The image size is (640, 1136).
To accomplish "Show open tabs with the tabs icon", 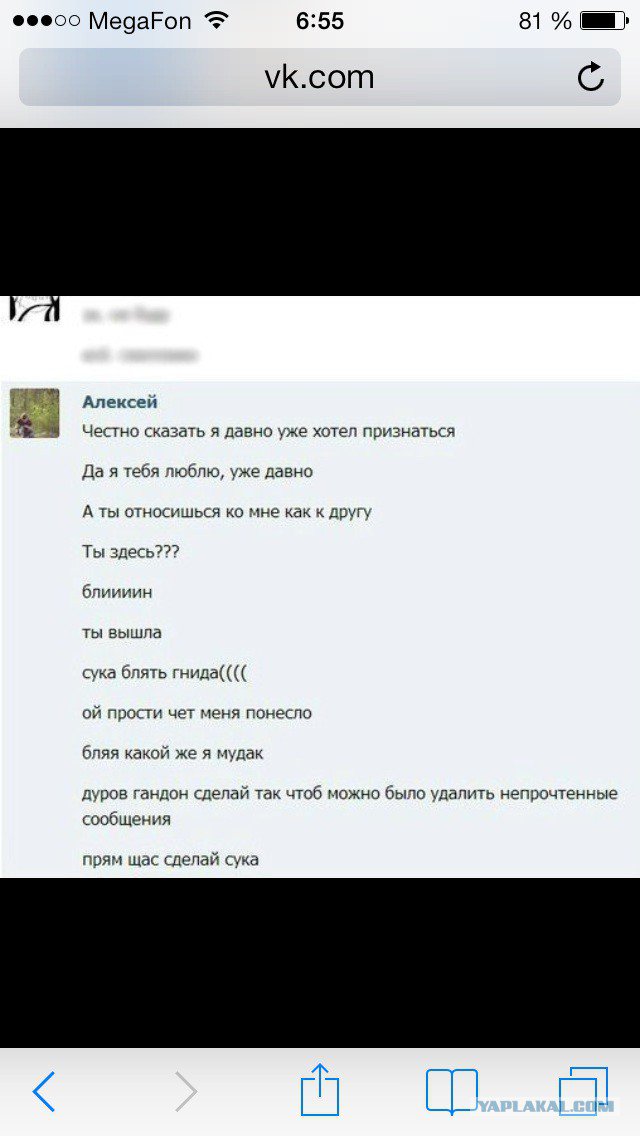I will click(583, 1091).
